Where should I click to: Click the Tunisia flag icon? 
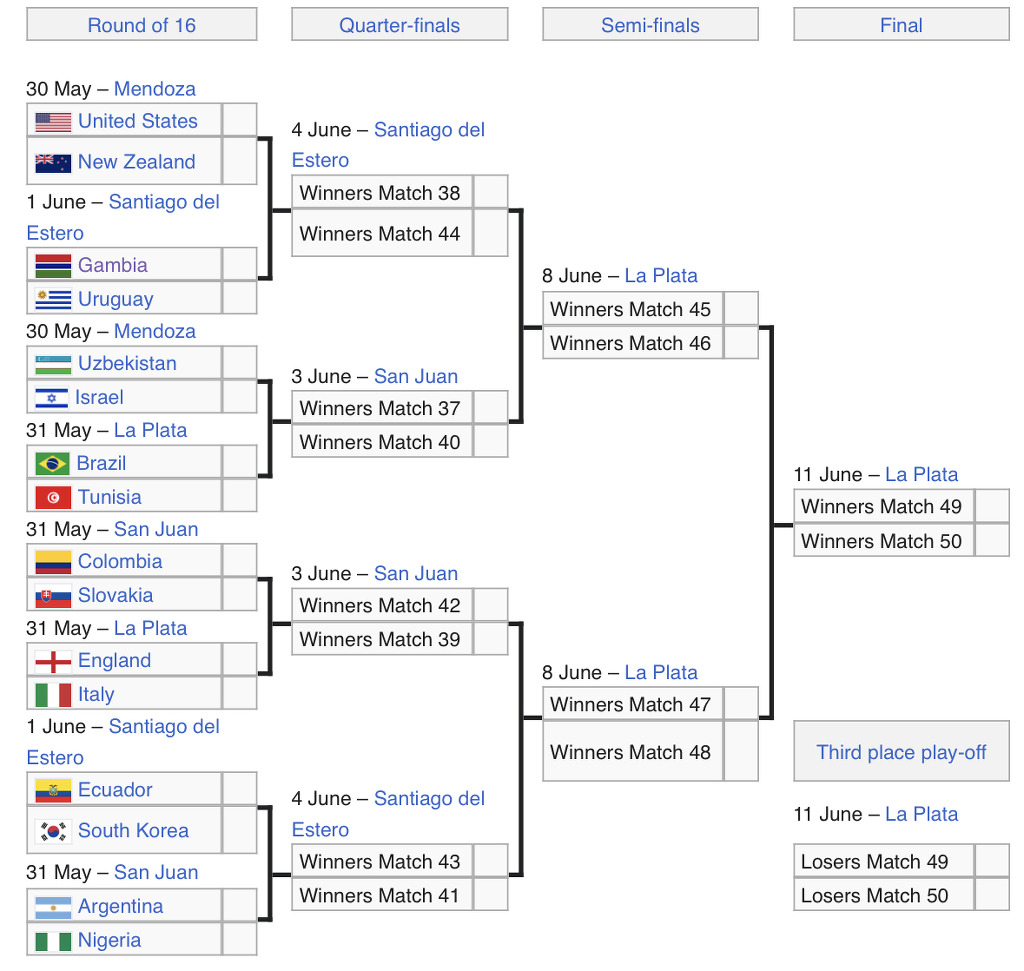point(53,498)
